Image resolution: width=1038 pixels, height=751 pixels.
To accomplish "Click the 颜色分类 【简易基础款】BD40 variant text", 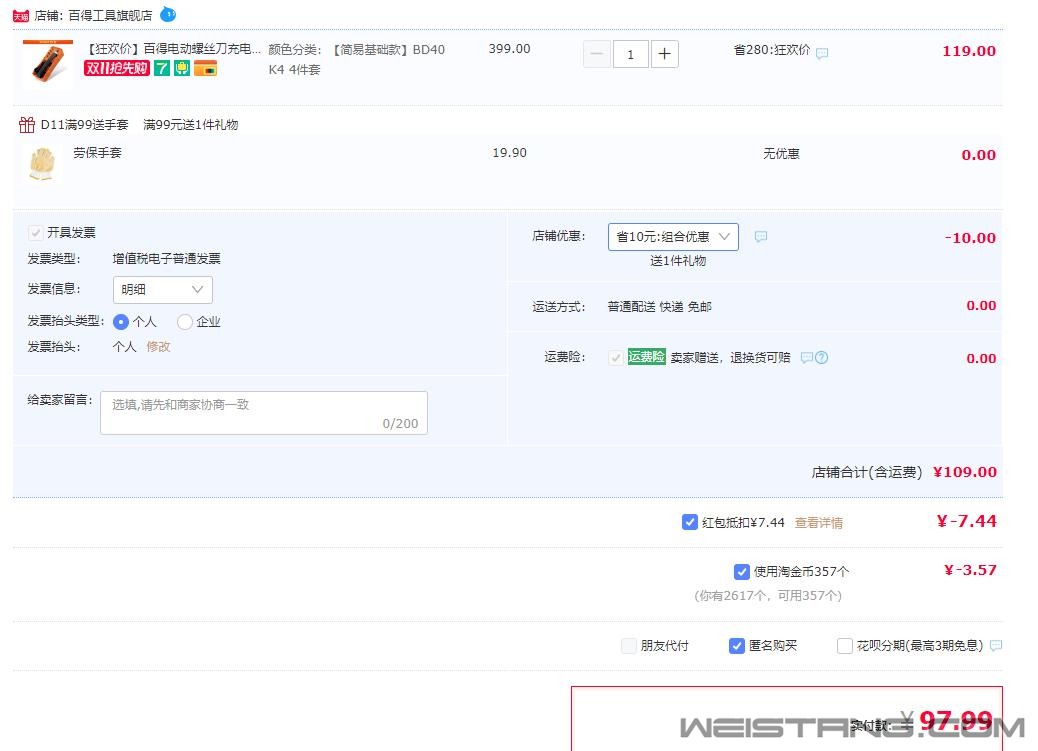I will click(357, 59).
